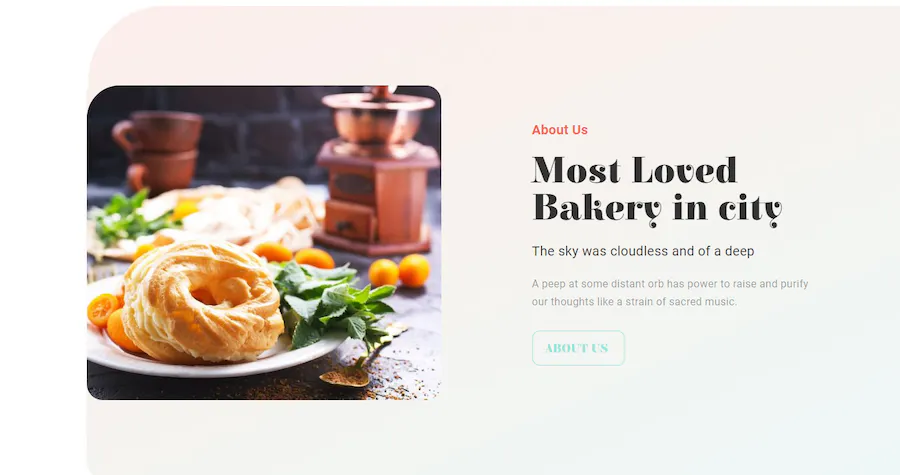Click the ring-shaped pastry on the plate
The height and width of the screenshot is (475, 900).
coord(201,301)
